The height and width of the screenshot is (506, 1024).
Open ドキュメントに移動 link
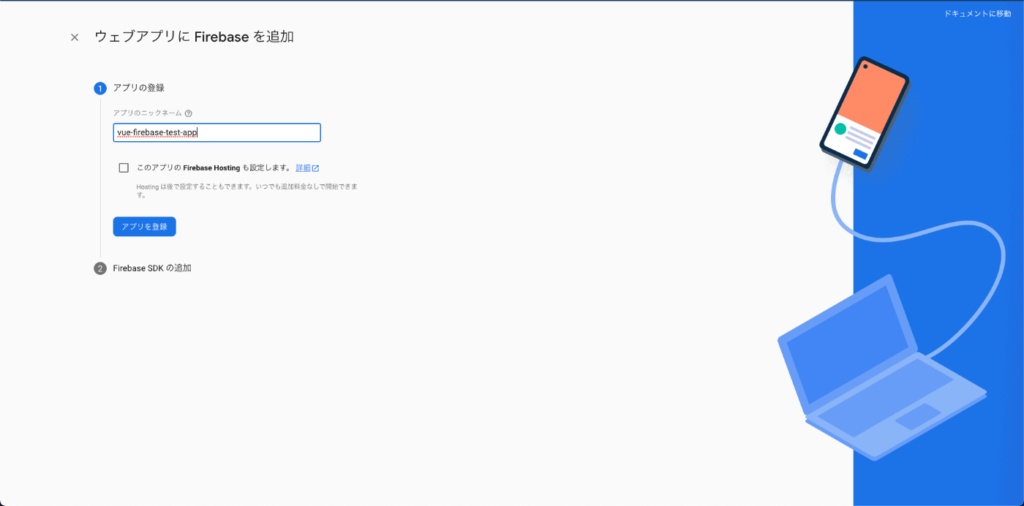point(977,14)
